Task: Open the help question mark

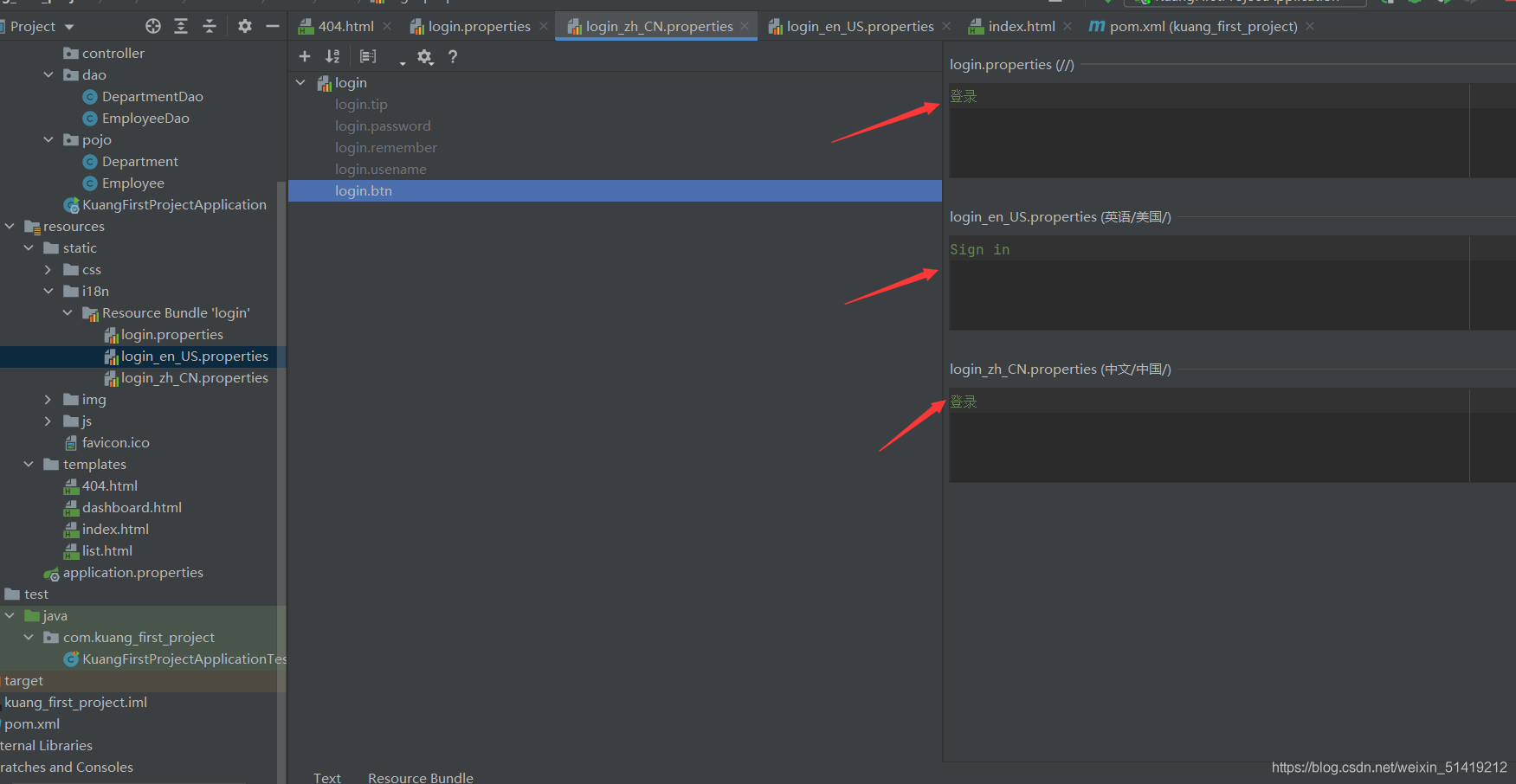Action: click(452, 56)
